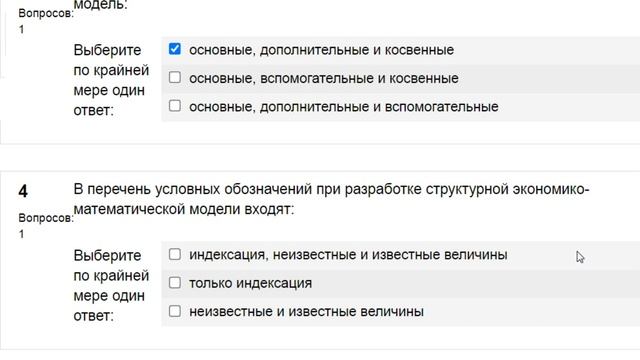Image resolution: width=640 pixels, height=360 pixels.
Task: Click answer text 'основные, дополнительные и вспомогательные'
Action: [x=344, y=107]
